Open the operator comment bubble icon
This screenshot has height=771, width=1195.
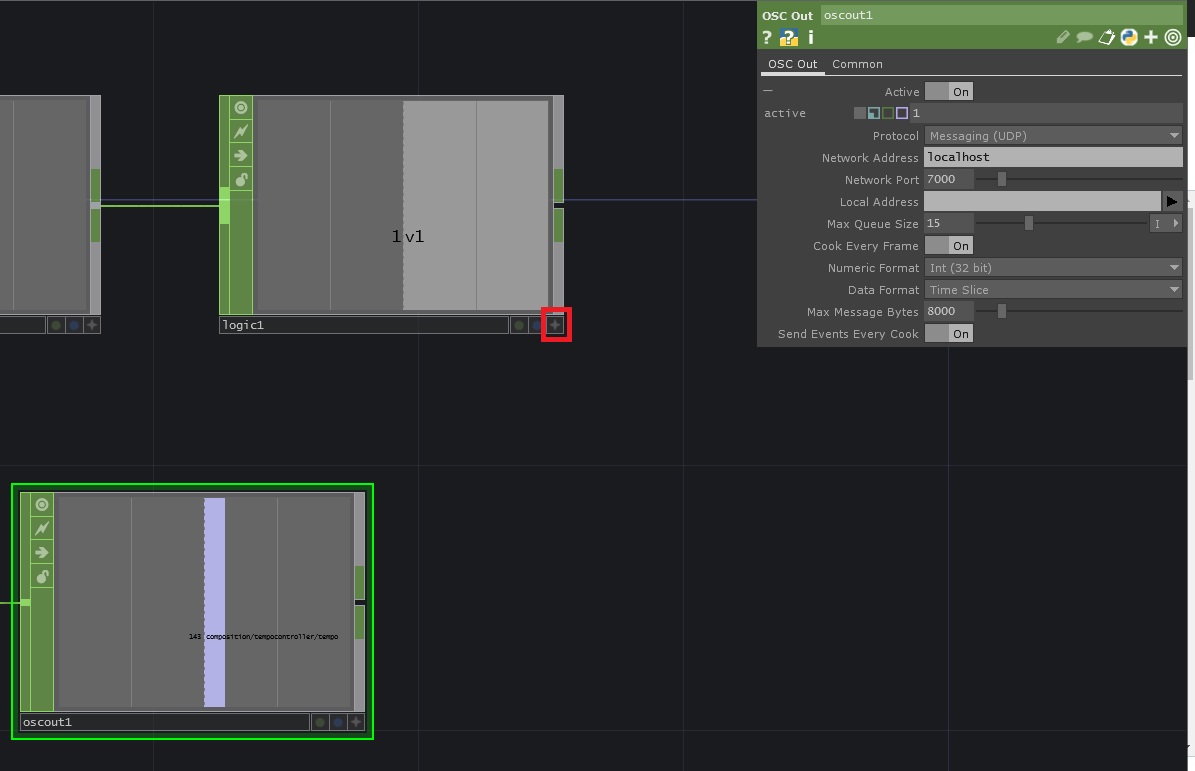(x=1084, y=37)
